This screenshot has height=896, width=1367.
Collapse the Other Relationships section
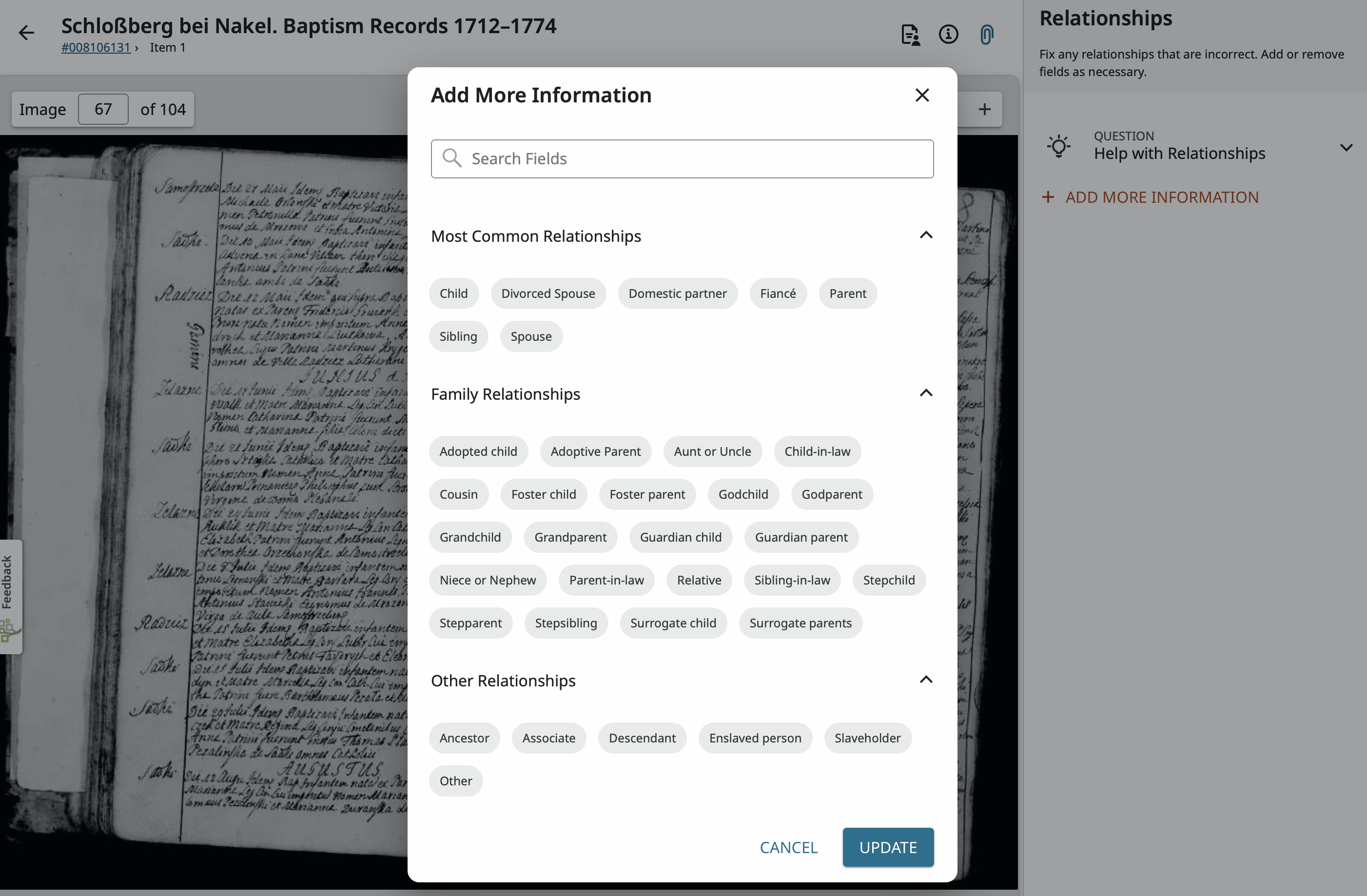pos(925,680)
